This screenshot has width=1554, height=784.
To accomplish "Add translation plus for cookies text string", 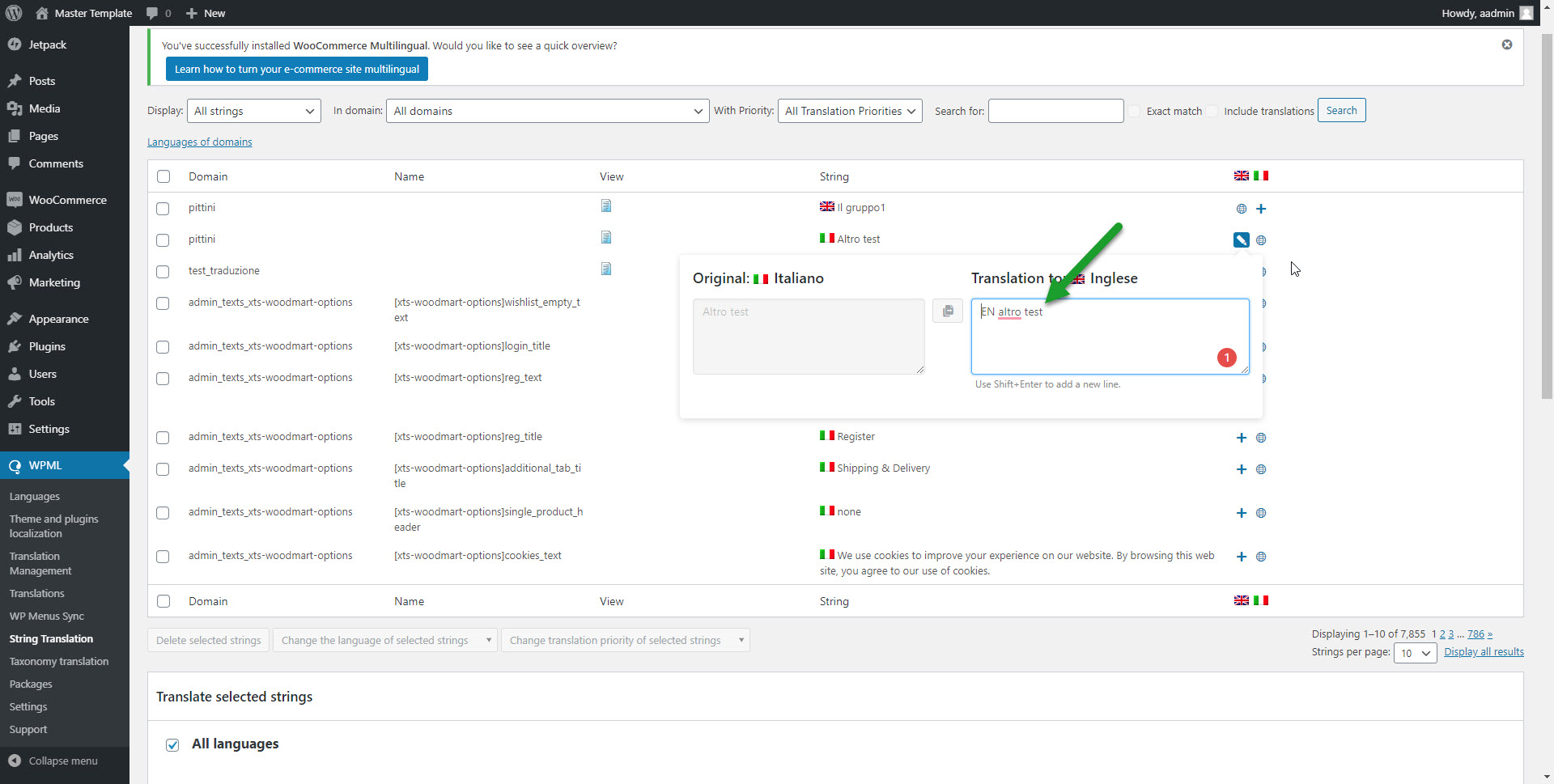I will pos(1242,557).
